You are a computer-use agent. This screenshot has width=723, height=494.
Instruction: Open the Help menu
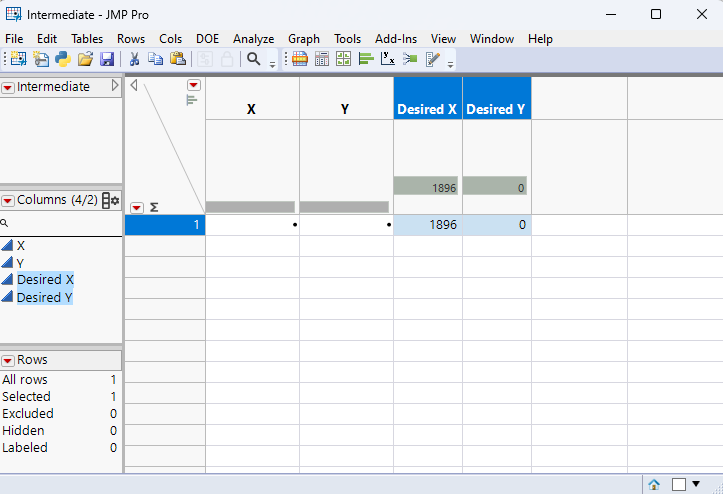pyautogui.click(x=540, y=39)
